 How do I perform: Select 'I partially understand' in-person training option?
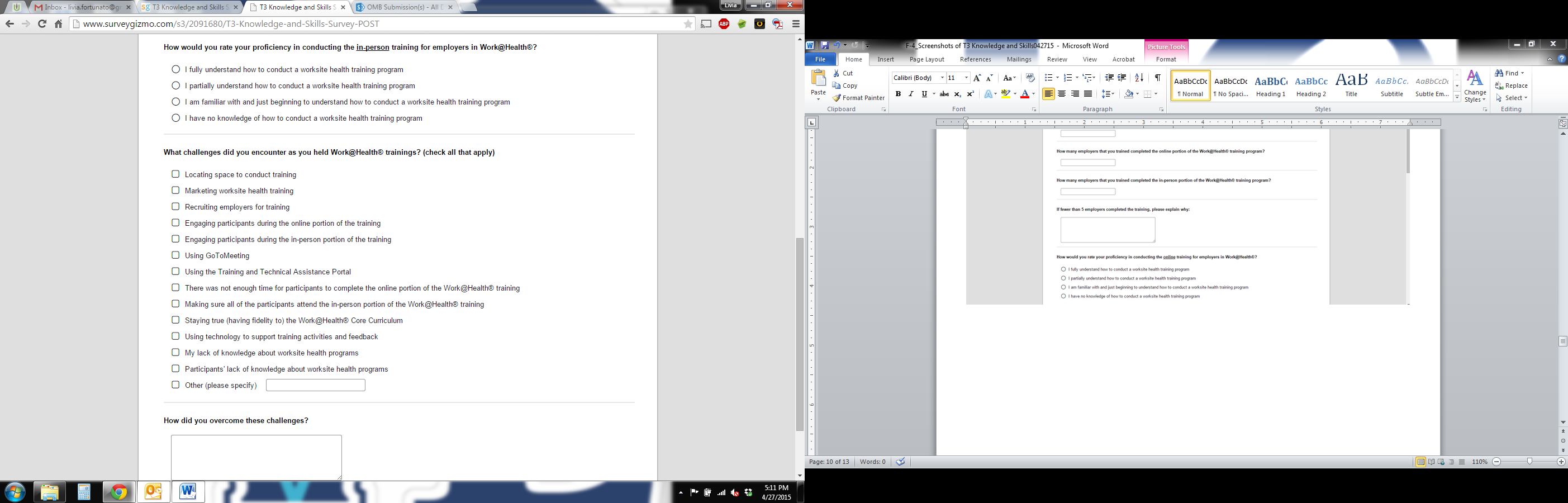pyautogui.click(x=176, y=86)
